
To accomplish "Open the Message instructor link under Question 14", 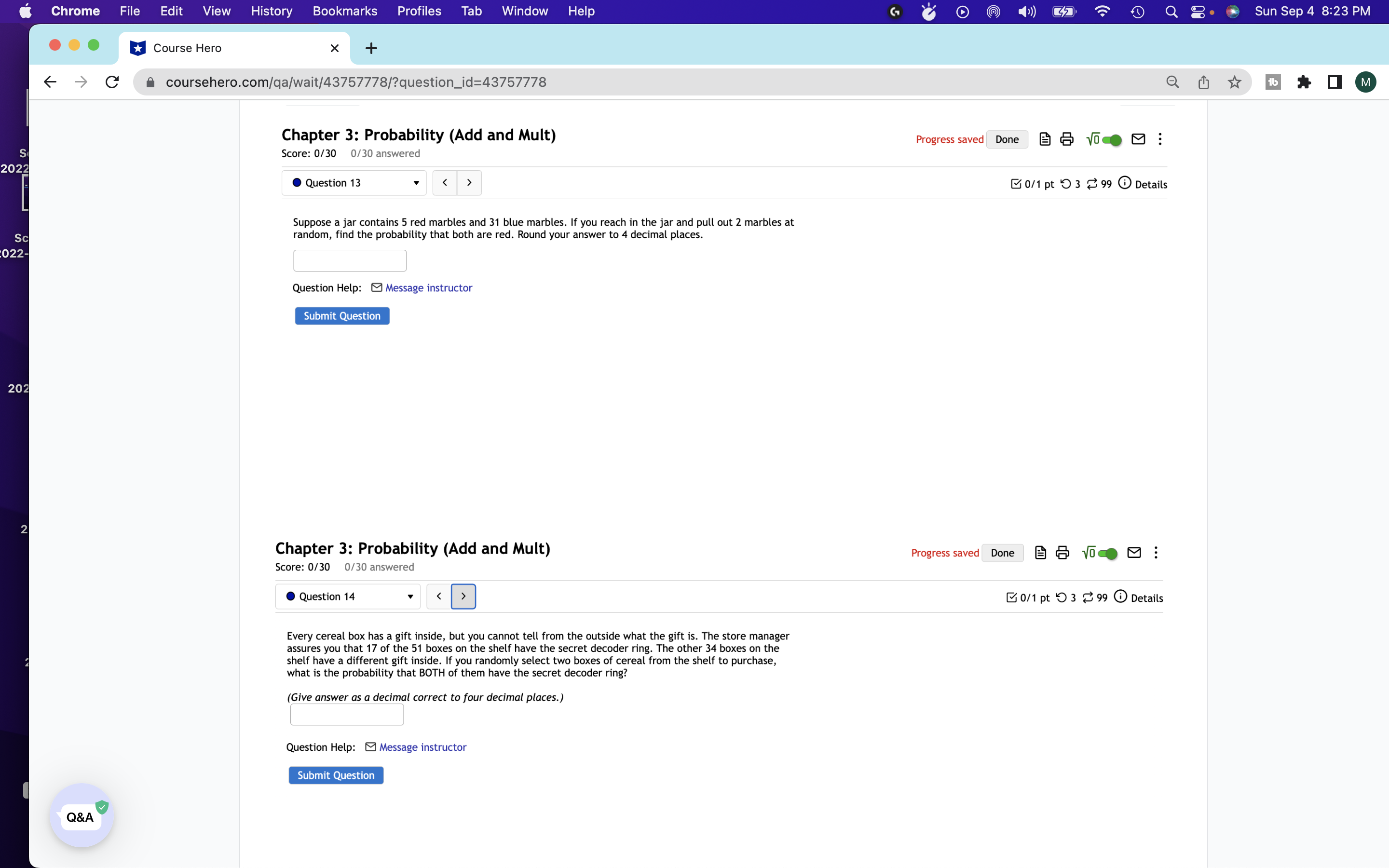I will [422, 747].
